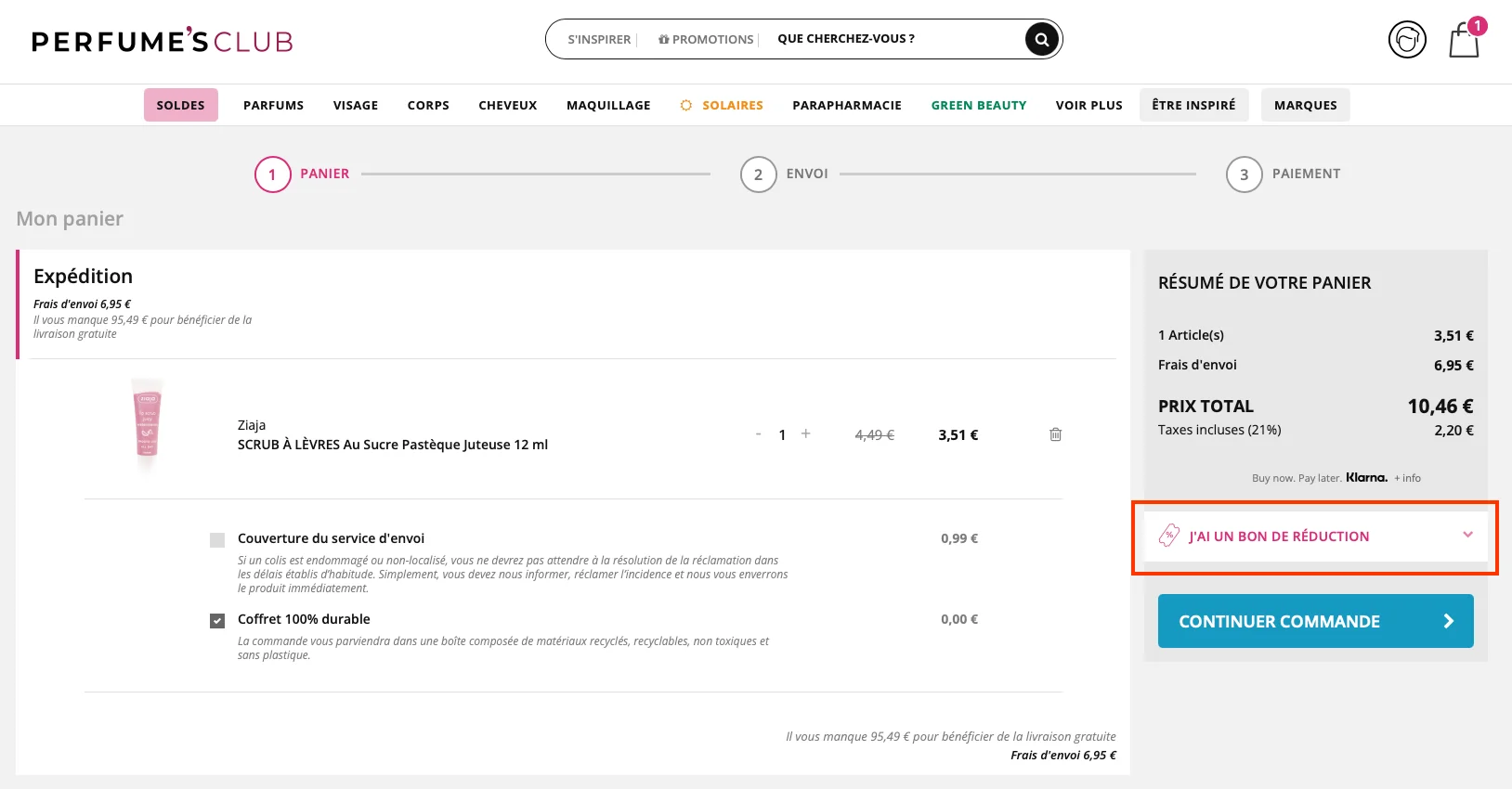Click the MARQUES button

point(1305,105)
